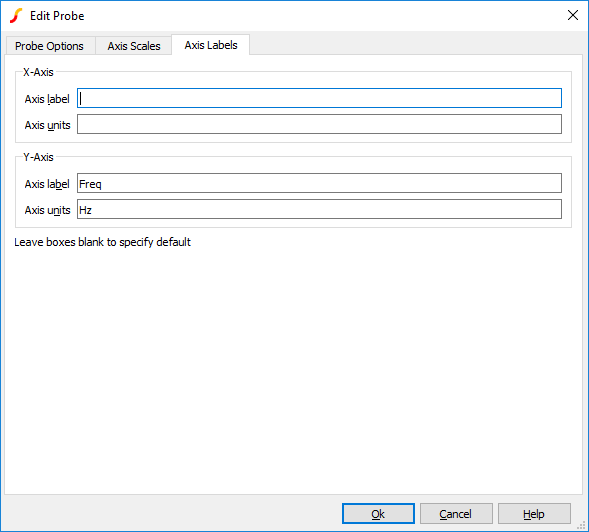Click the X-Axis 'Axis label' caption
589x532 pixels.
[47, 99]
